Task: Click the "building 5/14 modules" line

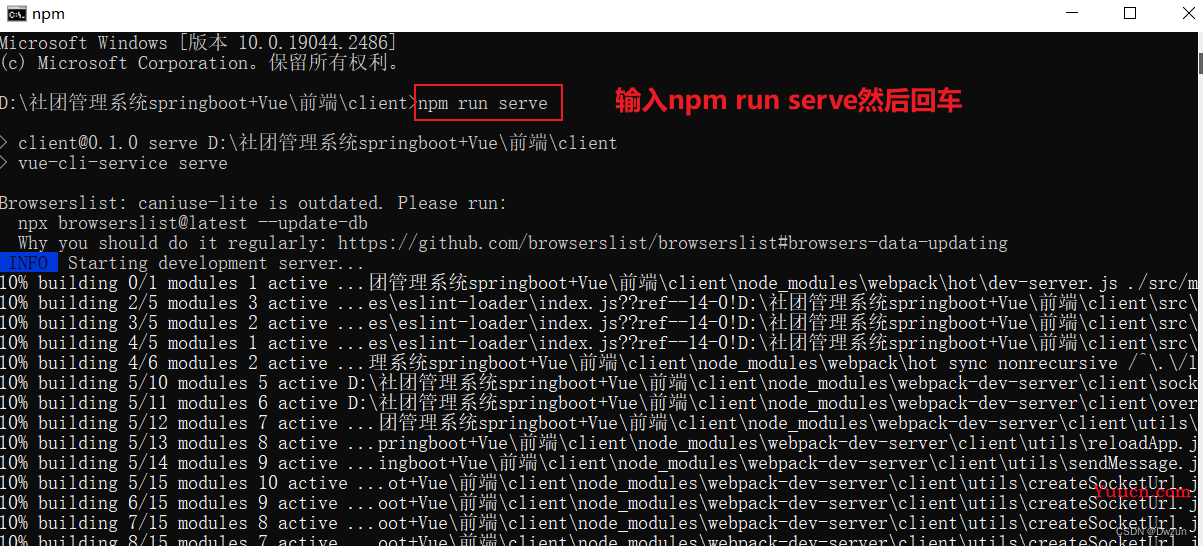Action: [x=599, y=463]
